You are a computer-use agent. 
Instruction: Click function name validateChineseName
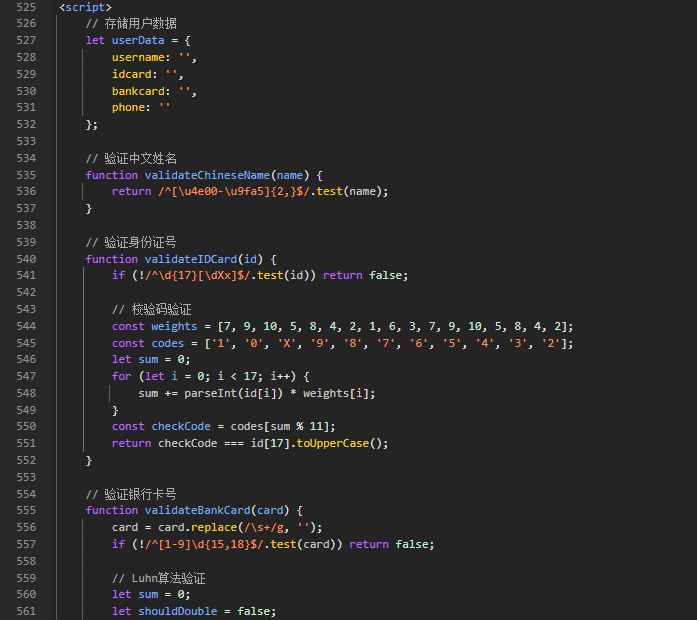pyautogui.click(x=207, y=175)
